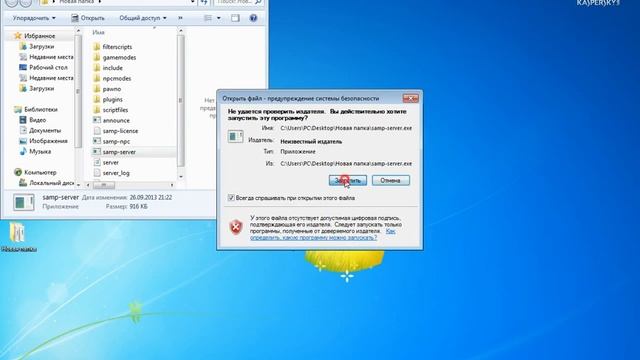The image size is (640, 360).
Task: Select Компьютер in the navigation pane
Action: click(x=40, y=172)
